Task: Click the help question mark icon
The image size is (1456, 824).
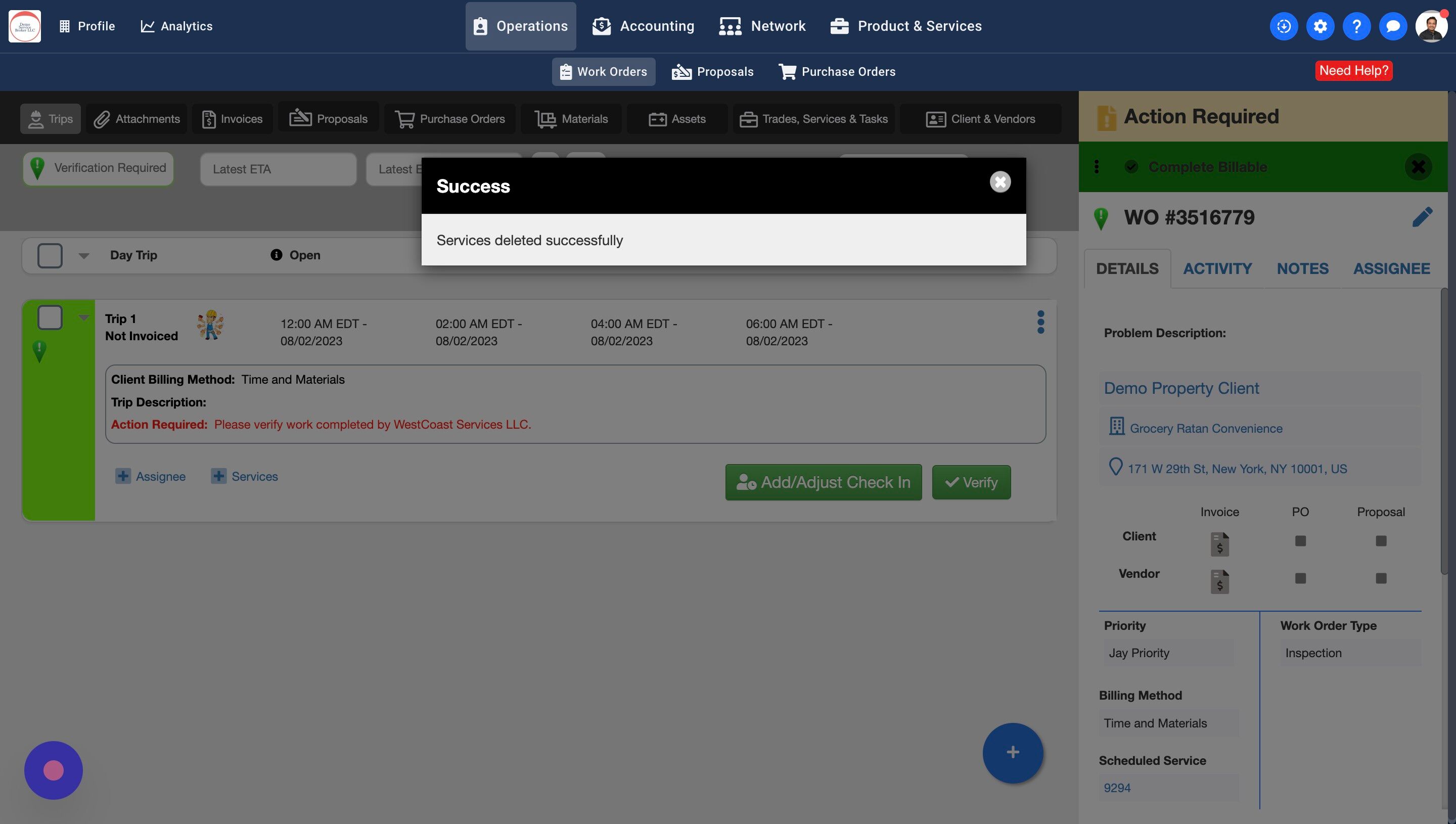Action: point(1356,26)
